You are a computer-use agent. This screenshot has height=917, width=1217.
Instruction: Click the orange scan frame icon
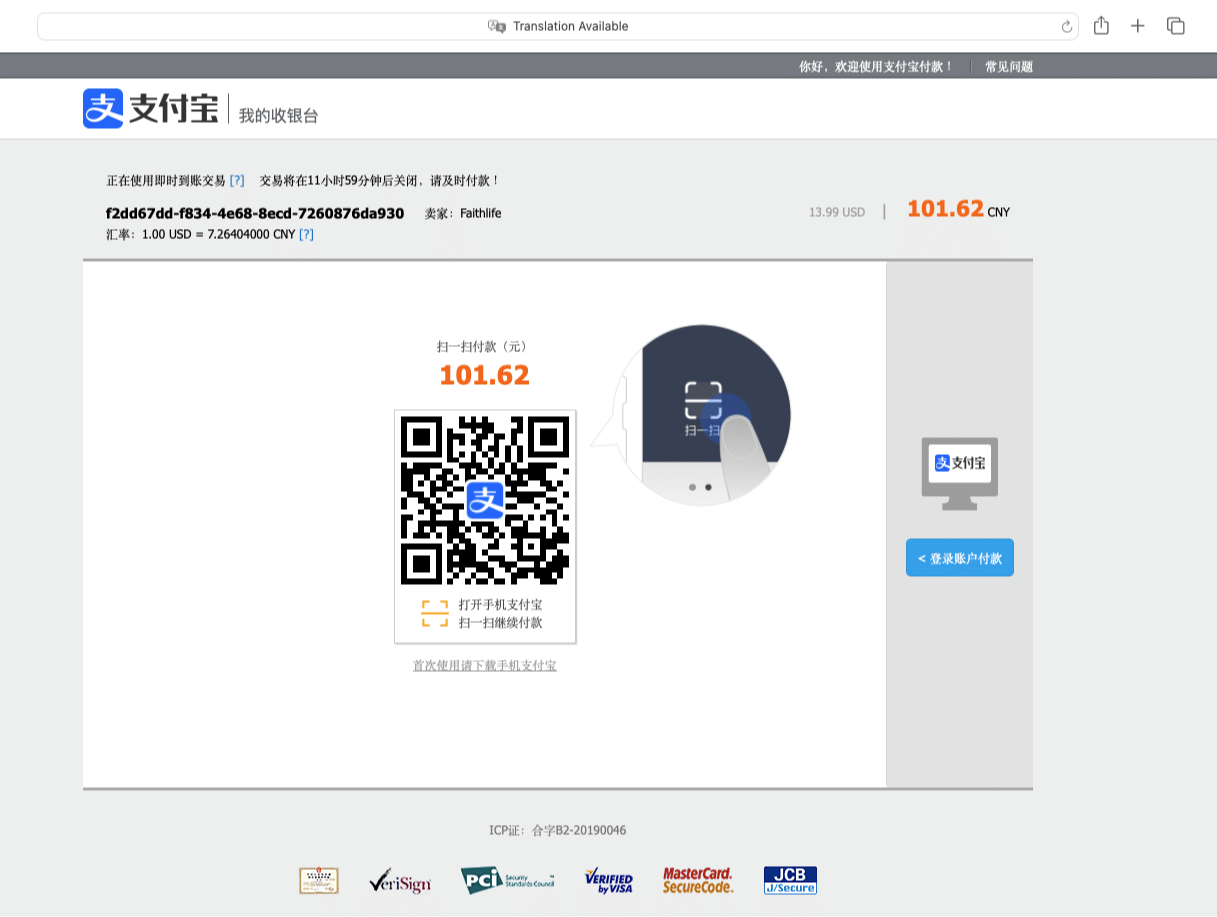tap(435, 613)
